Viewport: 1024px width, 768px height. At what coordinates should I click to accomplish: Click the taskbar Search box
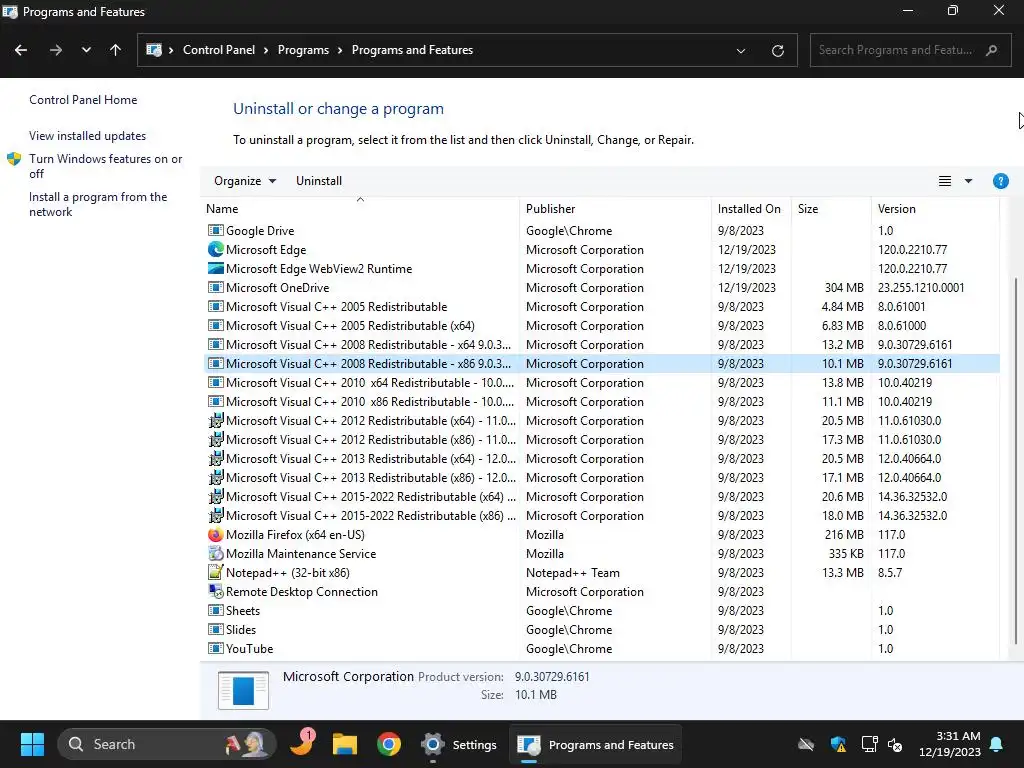[167, 744]
